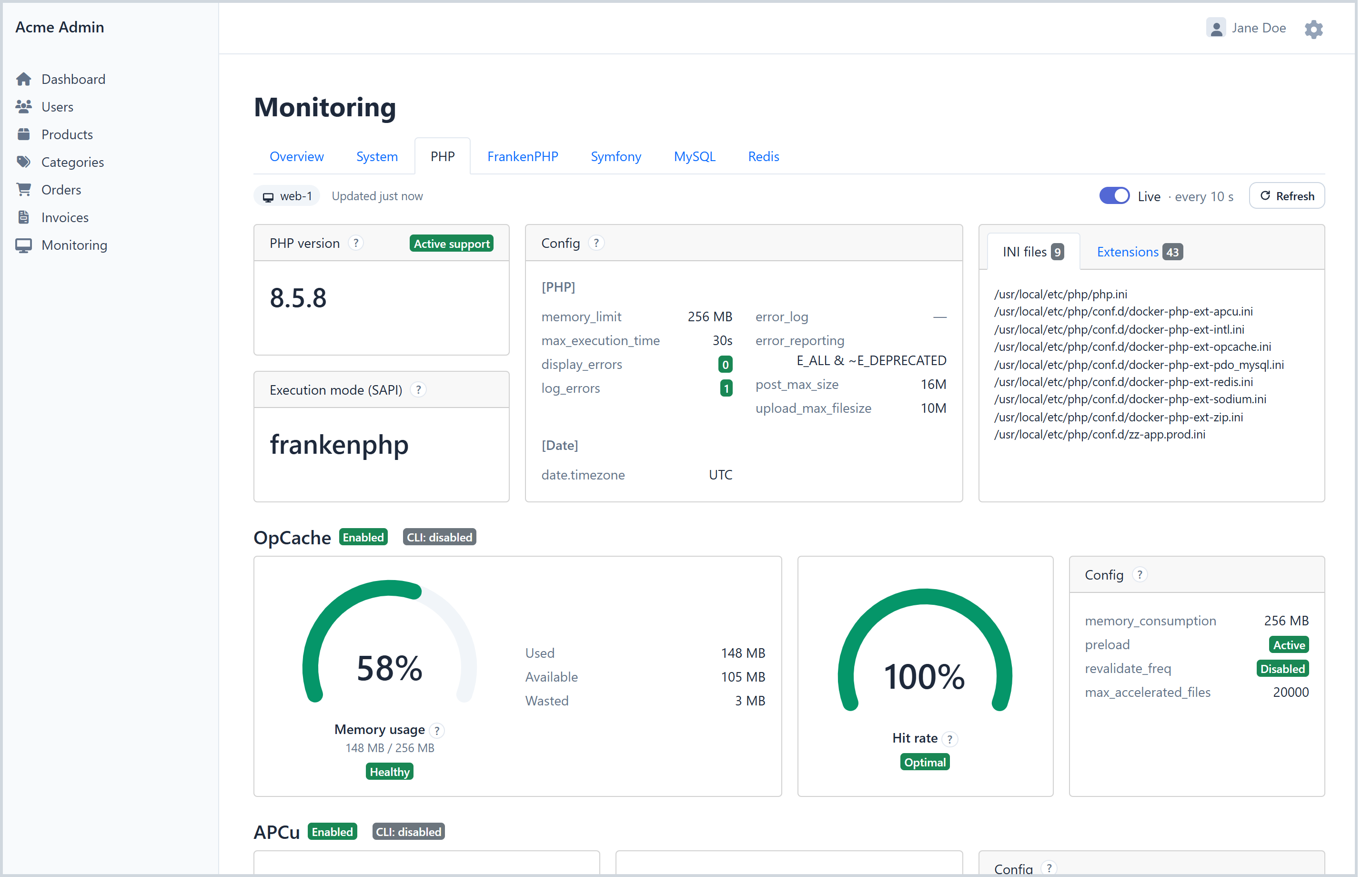This screenshot has width=1372, height=877.
Task: Click the web-1 server icon
Action: [268, 197]
